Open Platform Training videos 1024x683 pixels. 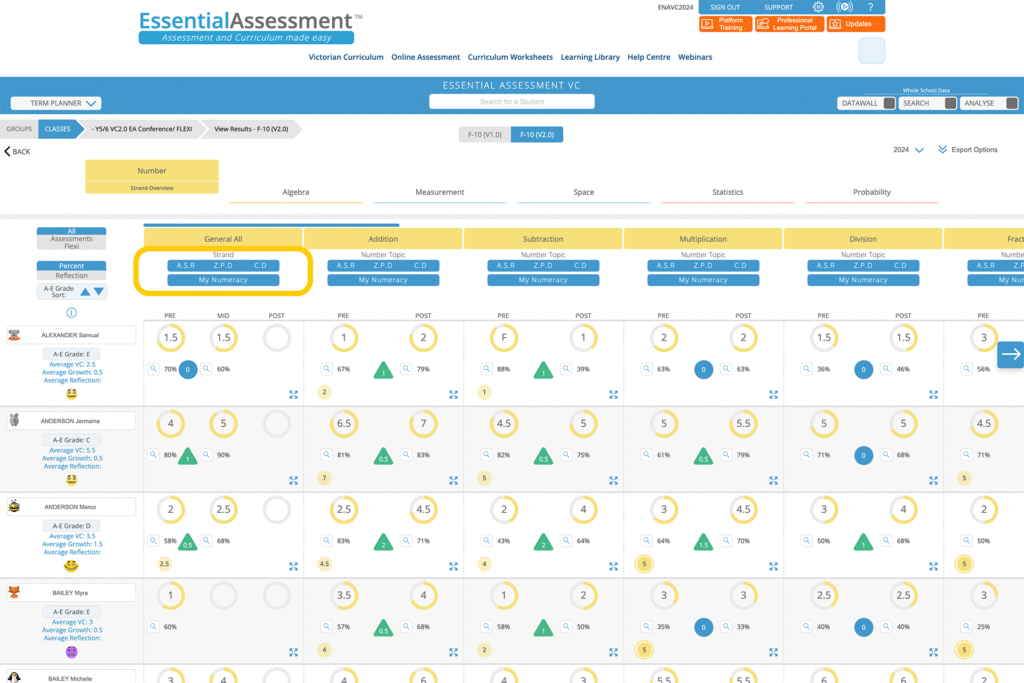725,24
